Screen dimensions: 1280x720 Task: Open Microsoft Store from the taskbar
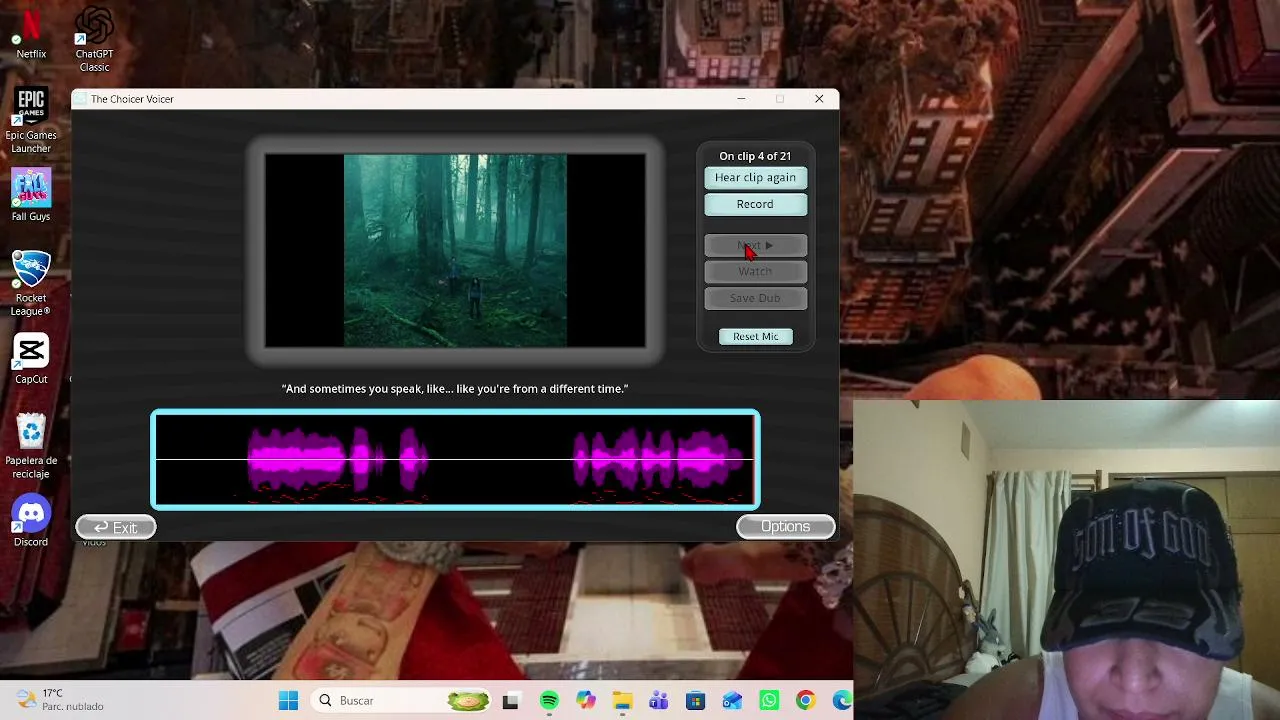point(695,701)
